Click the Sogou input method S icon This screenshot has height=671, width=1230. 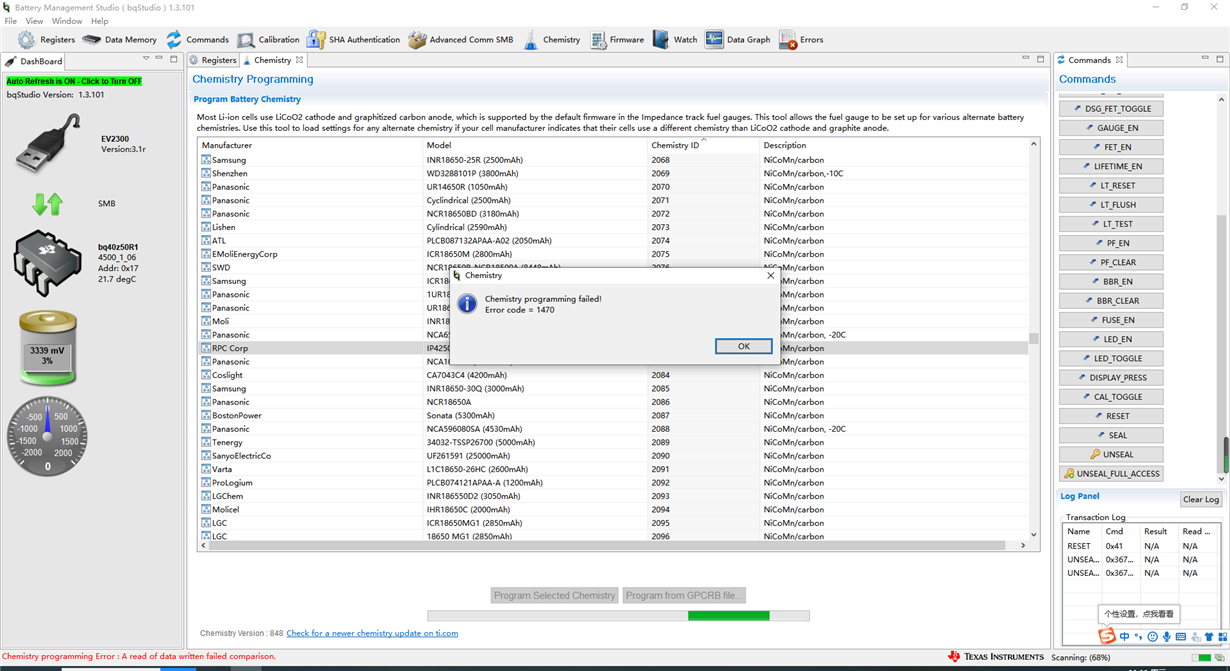tap(1107, 636)
